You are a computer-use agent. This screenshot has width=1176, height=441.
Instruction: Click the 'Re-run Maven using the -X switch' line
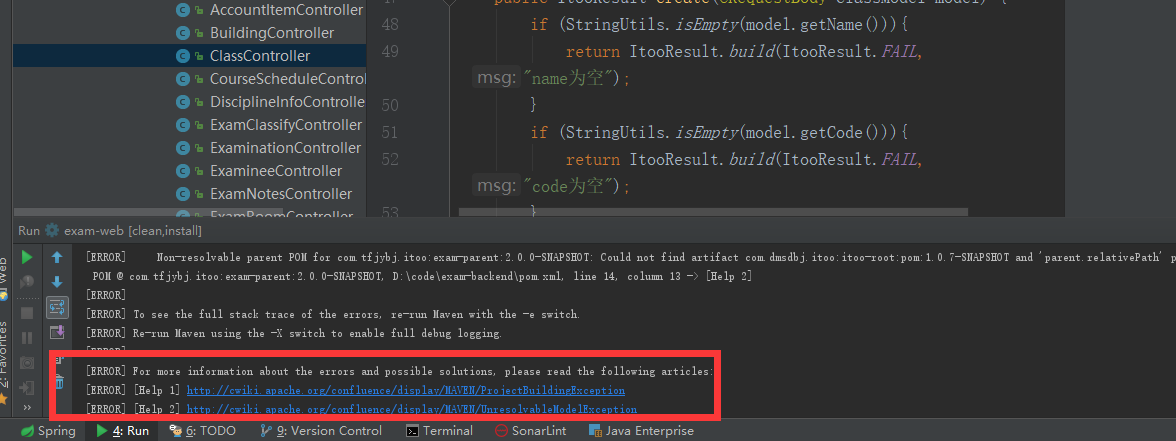pos(293,333)
